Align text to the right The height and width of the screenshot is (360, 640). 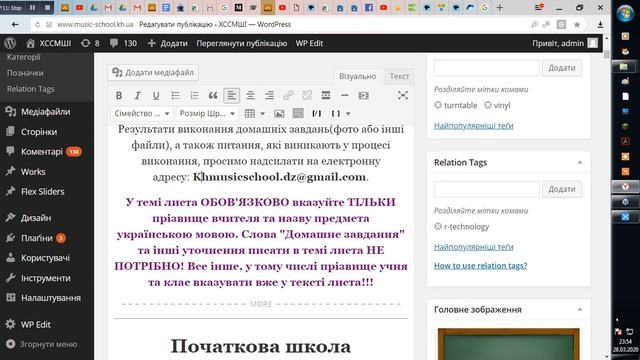pyautogui.click(x=269, y=96)
